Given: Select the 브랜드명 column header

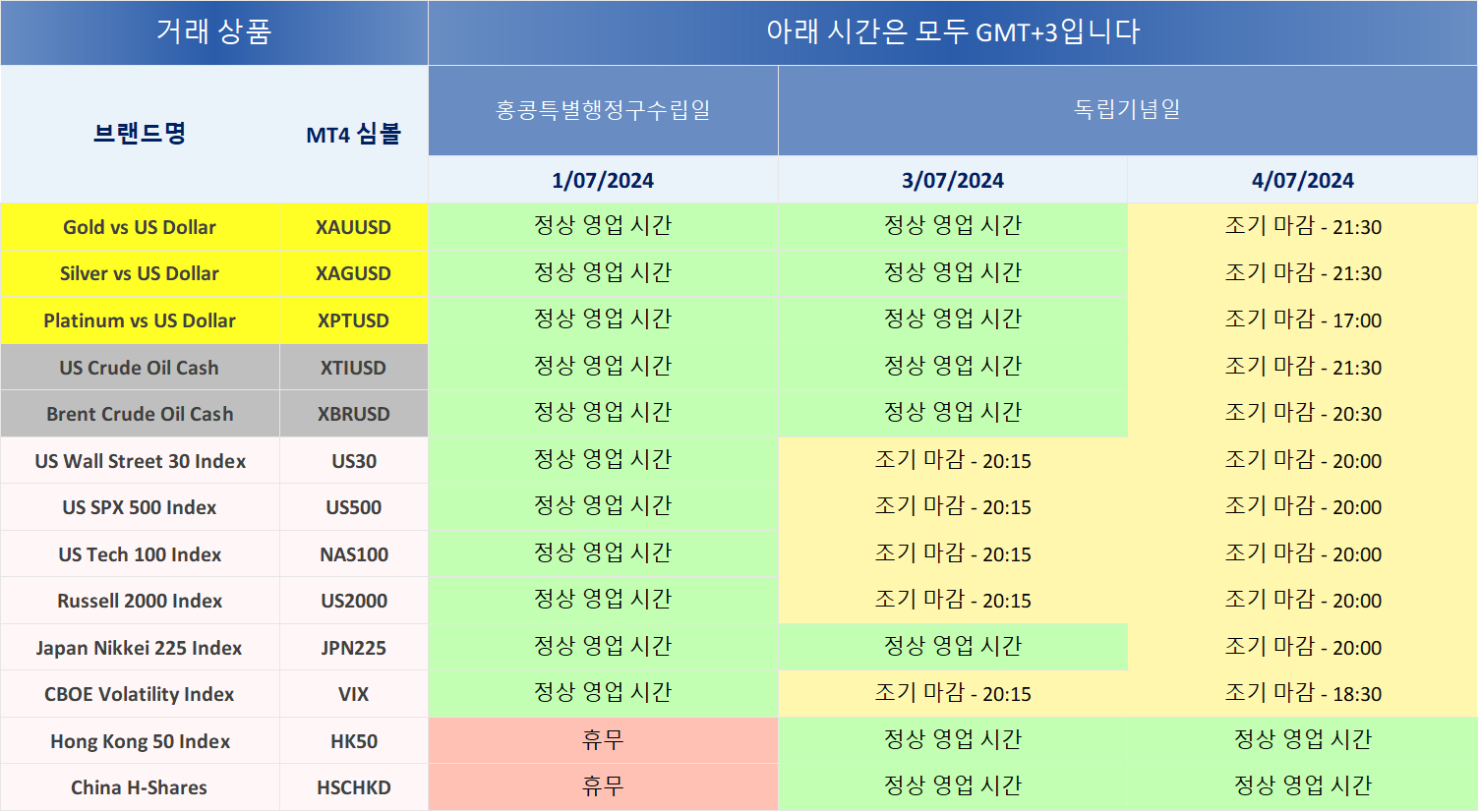Looking at the screenshot, I should [x=140, y=134].
